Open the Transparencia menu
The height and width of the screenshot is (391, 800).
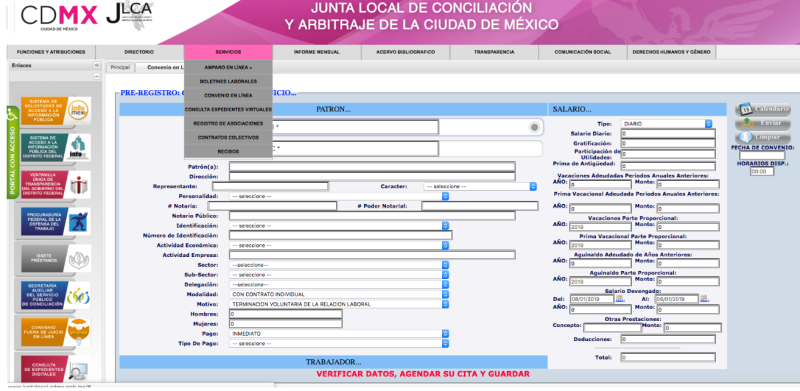(494, 52)
